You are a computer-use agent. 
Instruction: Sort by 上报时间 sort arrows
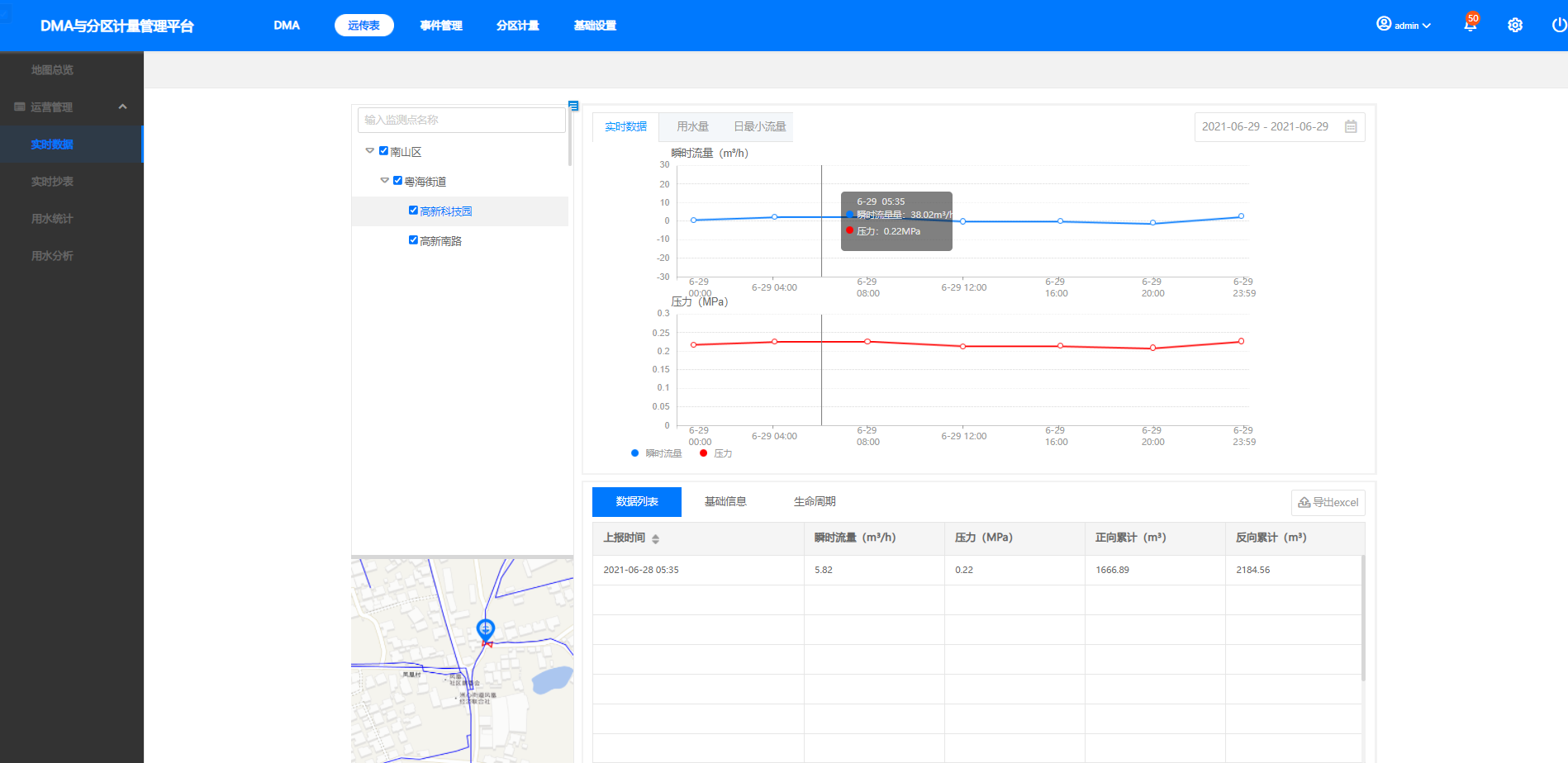coord(655,538)
